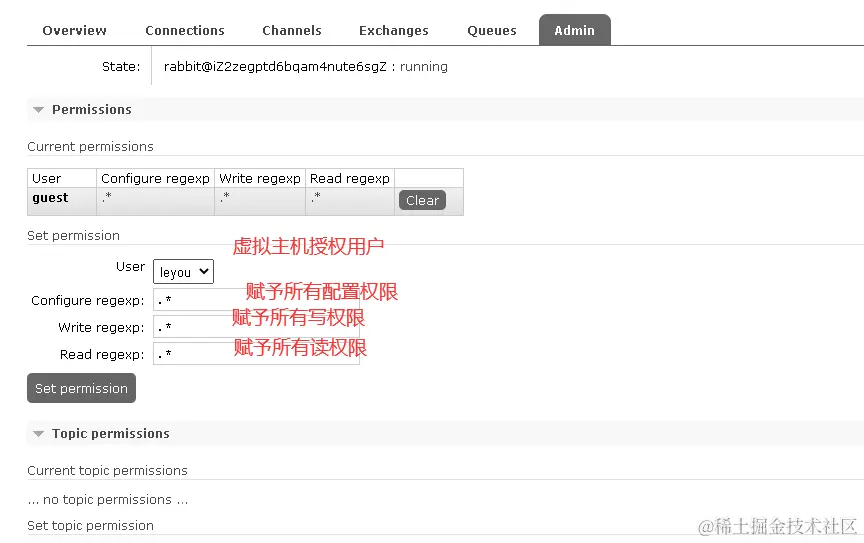
Task: Open the Overview tab
Action: [x=74, y=30]
